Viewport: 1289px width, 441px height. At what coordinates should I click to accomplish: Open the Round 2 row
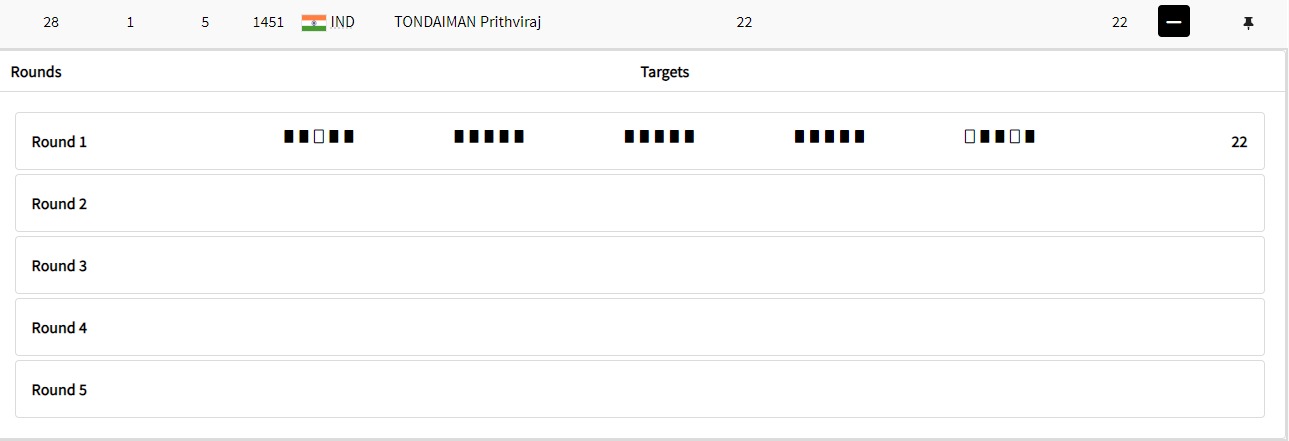tap(640, 203)
